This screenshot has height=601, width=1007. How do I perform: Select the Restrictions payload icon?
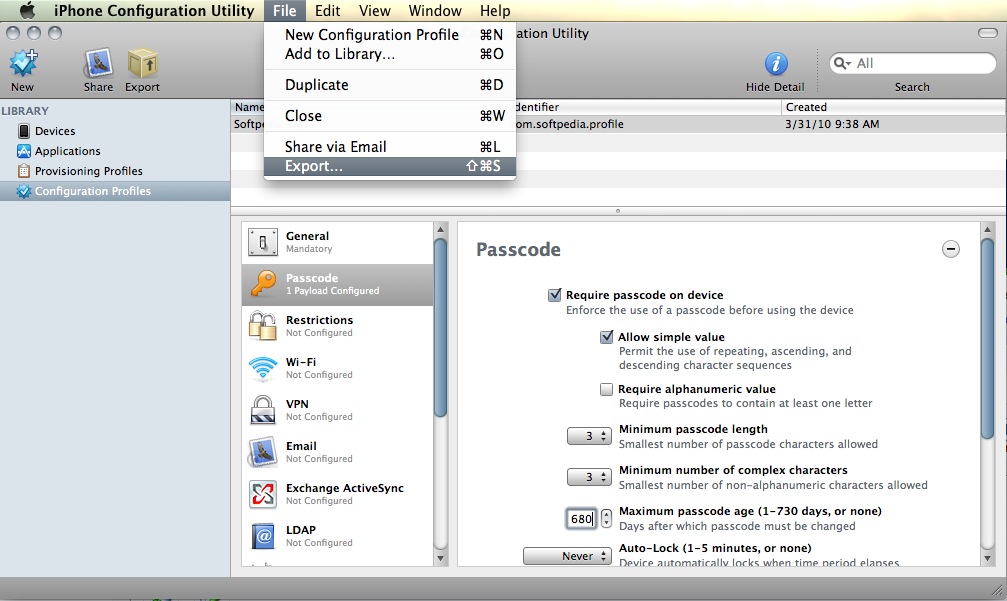[x=263, y=326]
